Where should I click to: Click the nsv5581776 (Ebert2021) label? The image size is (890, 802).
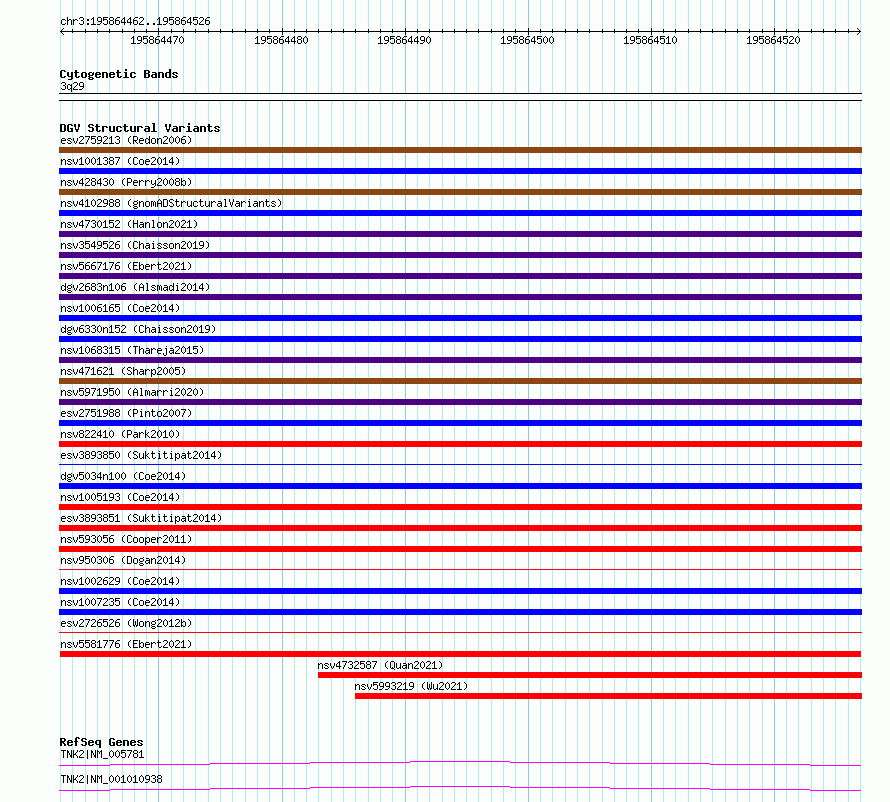pyautogui.click(x=126, y=644)
